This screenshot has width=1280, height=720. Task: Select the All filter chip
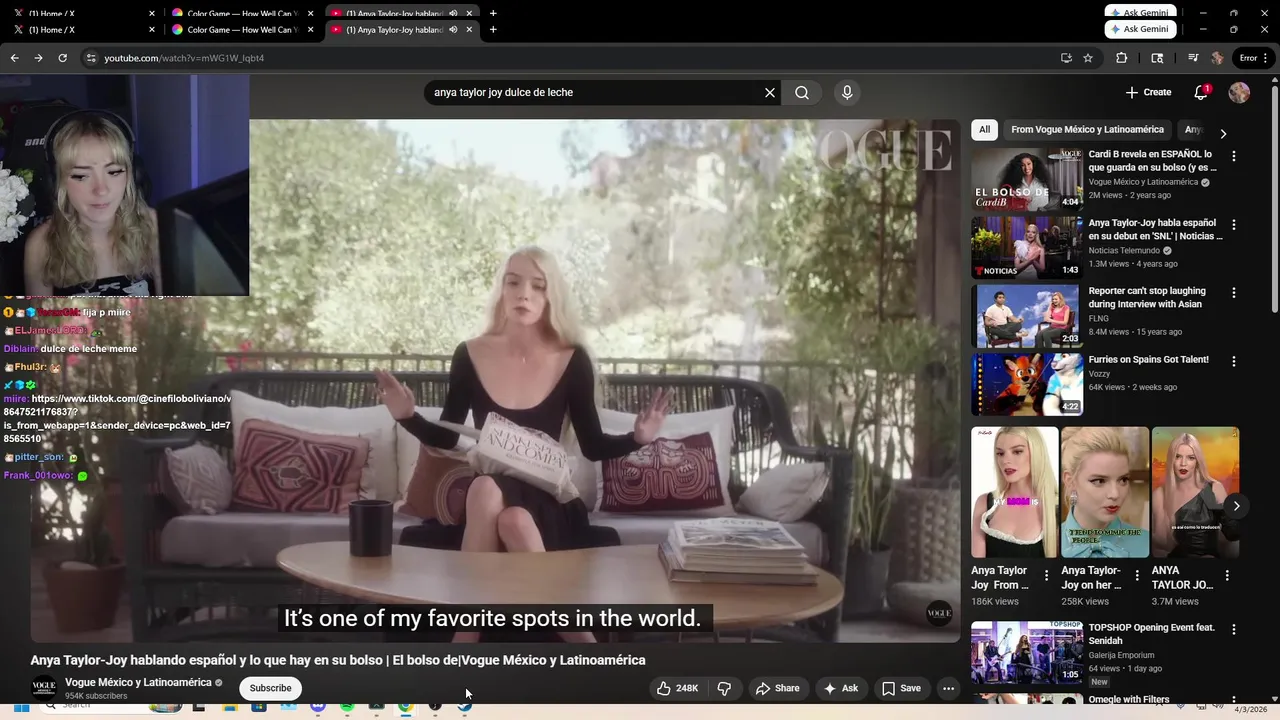pos(984,129)
